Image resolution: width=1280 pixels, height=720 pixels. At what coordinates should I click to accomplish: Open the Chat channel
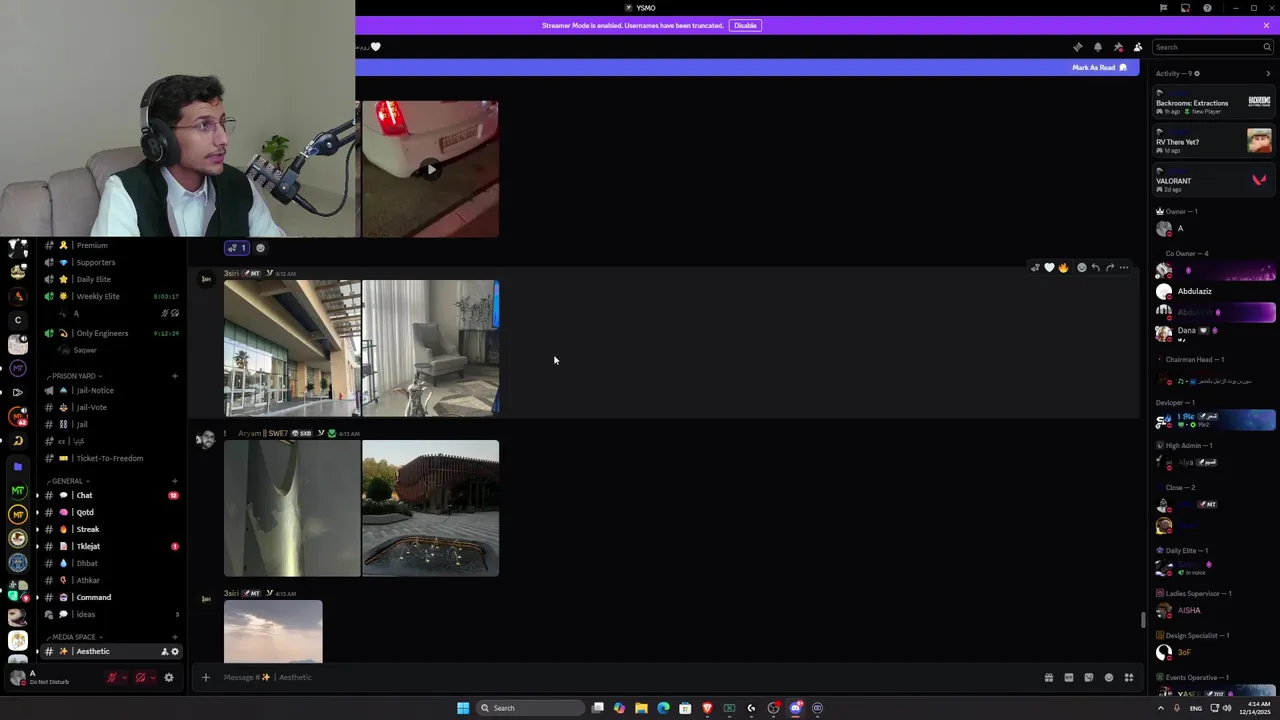(110, 495)
